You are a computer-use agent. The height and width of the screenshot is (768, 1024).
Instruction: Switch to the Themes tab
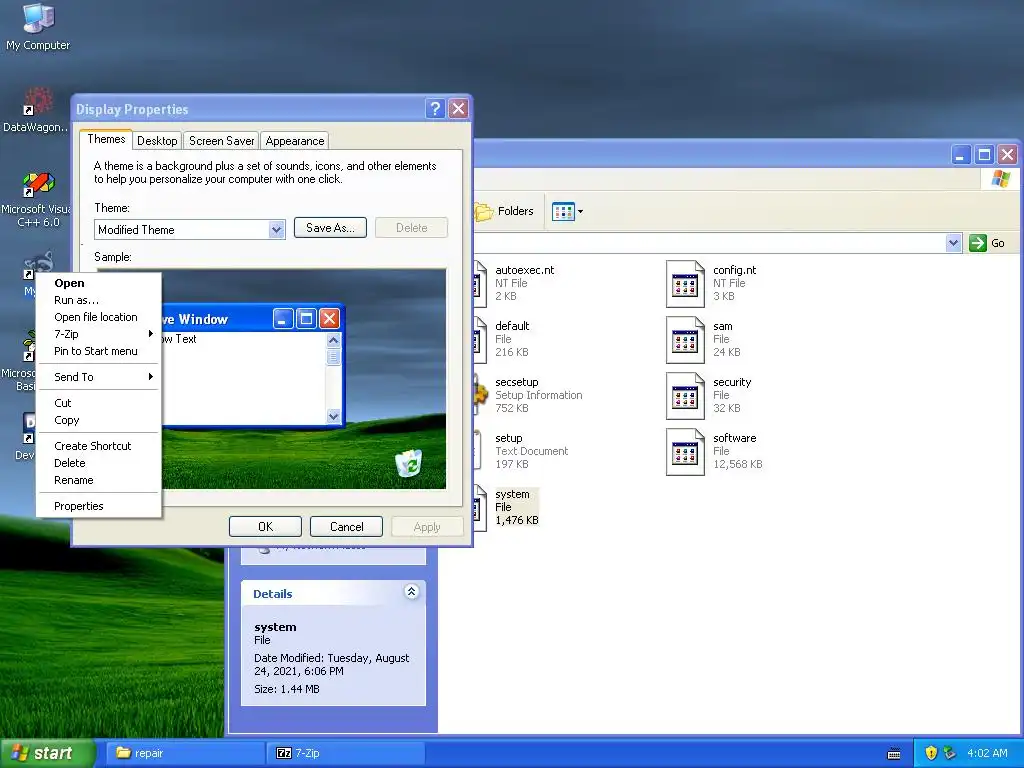[x=106, y=139]
